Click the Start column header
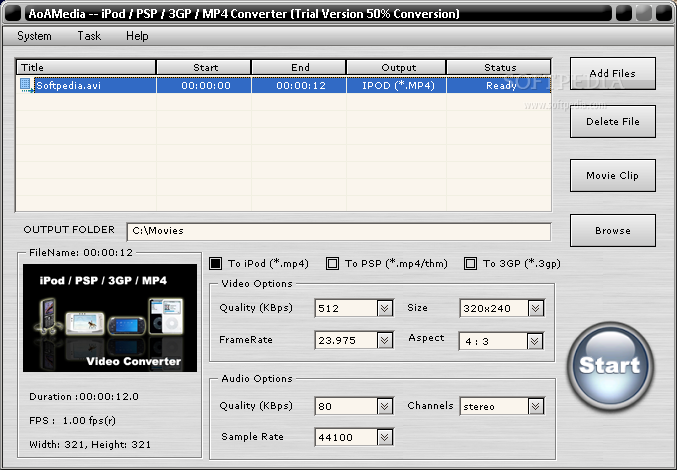 204,67
